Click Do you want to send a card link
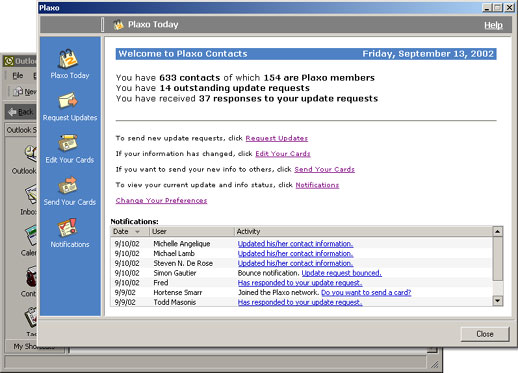 (366, 292)
